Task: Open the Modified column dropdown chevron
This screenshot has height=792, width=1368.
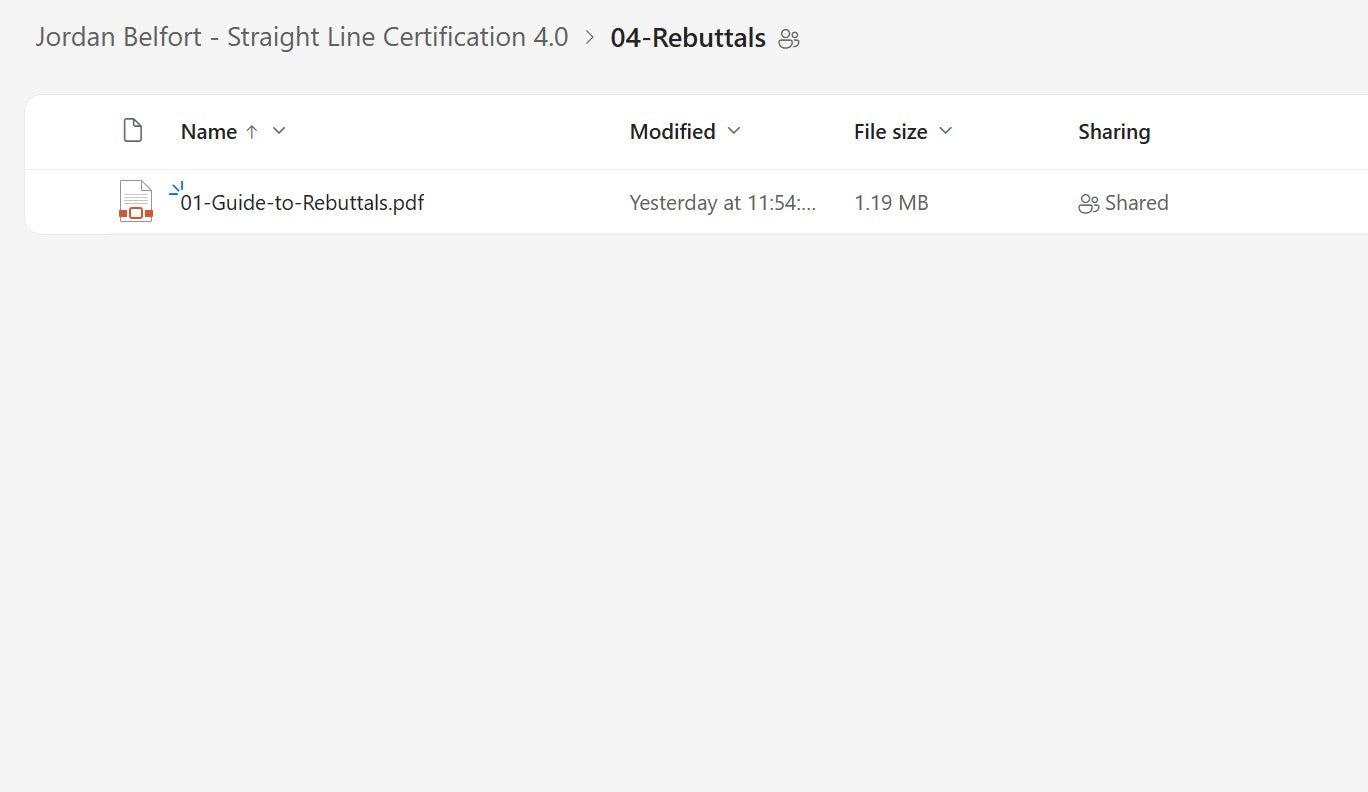Action: (x=734, y=131)
